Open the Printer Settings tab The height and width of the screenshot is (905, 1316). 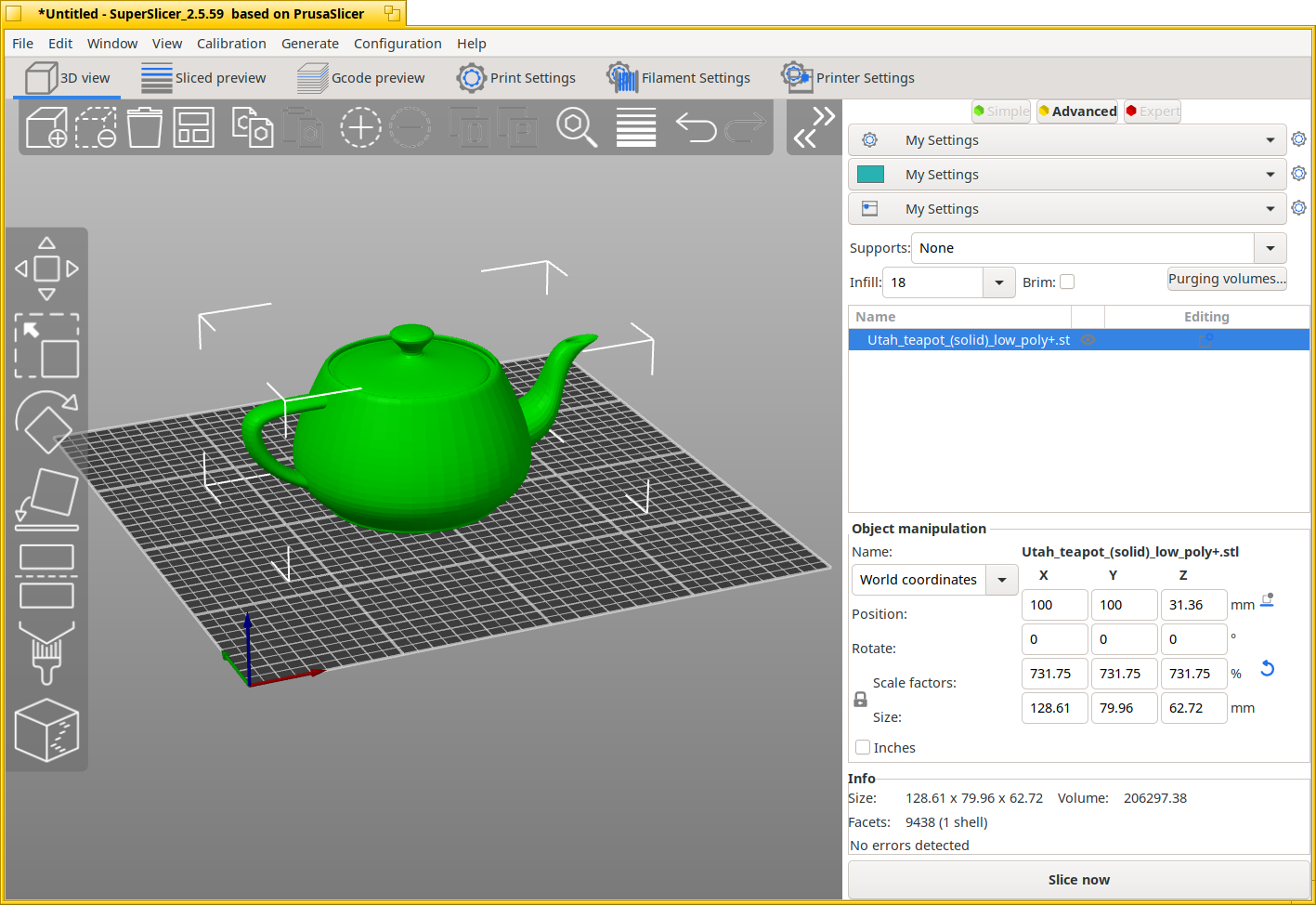click(848, 78)
